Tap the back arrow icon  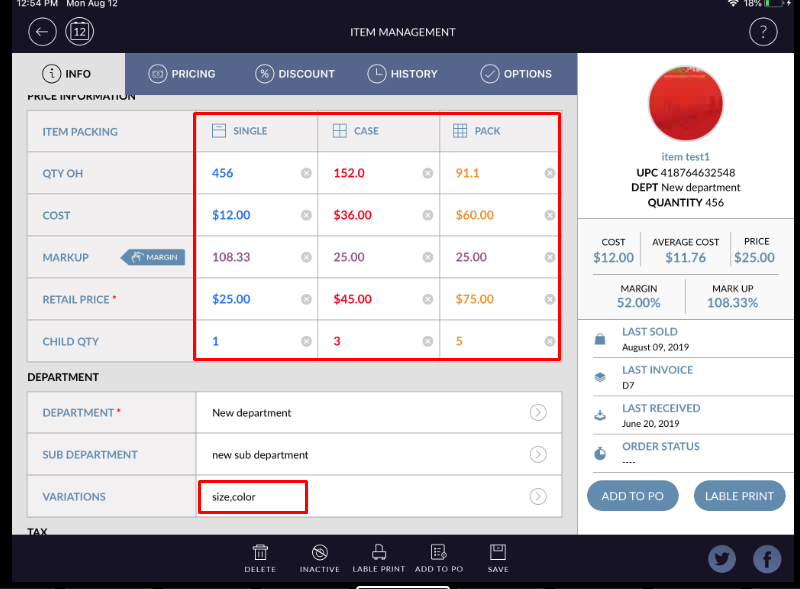(42, 32)
